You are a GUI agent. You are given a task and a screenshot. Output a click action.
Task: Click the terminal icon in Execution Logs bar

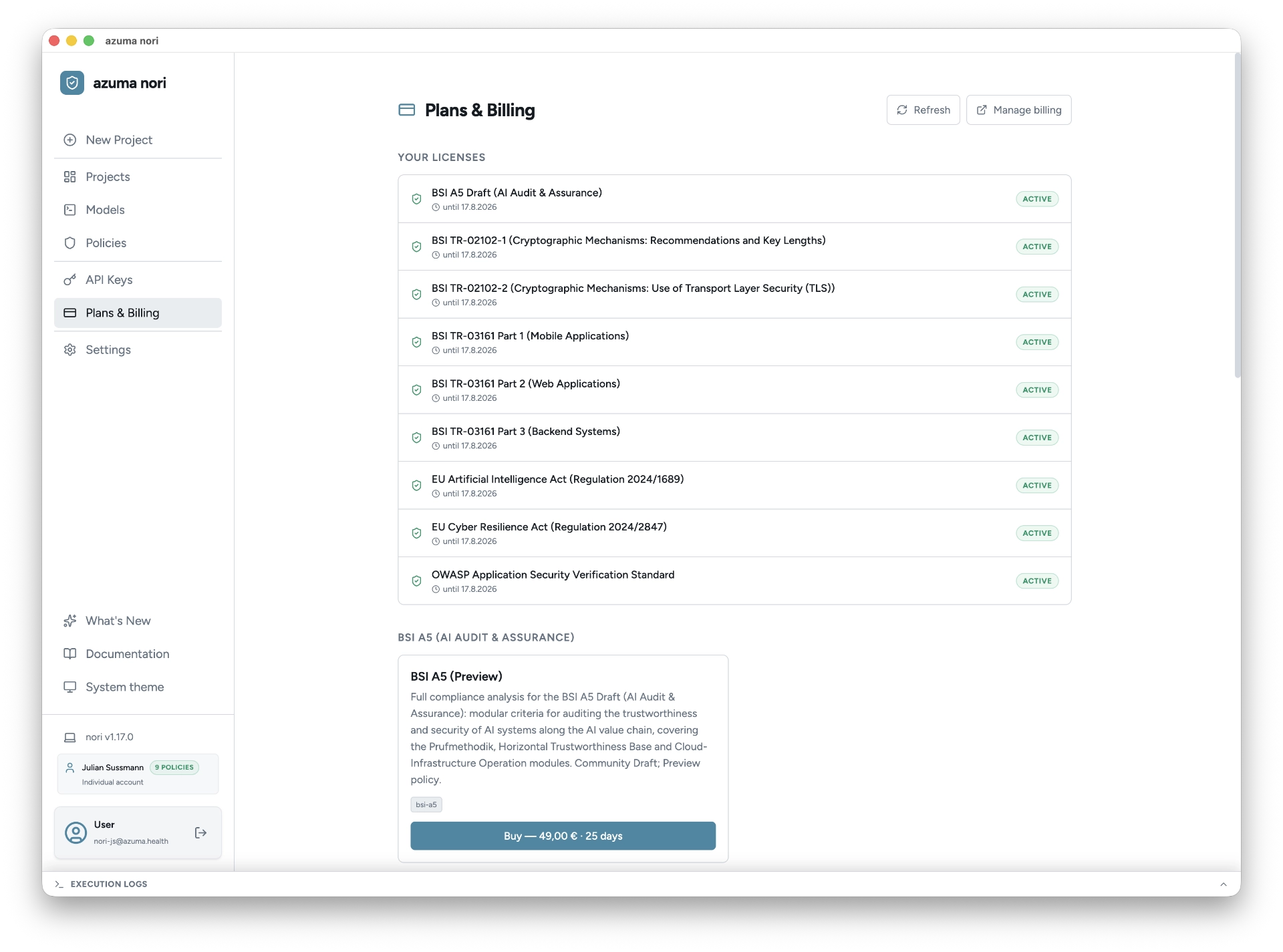click(59, 884)
